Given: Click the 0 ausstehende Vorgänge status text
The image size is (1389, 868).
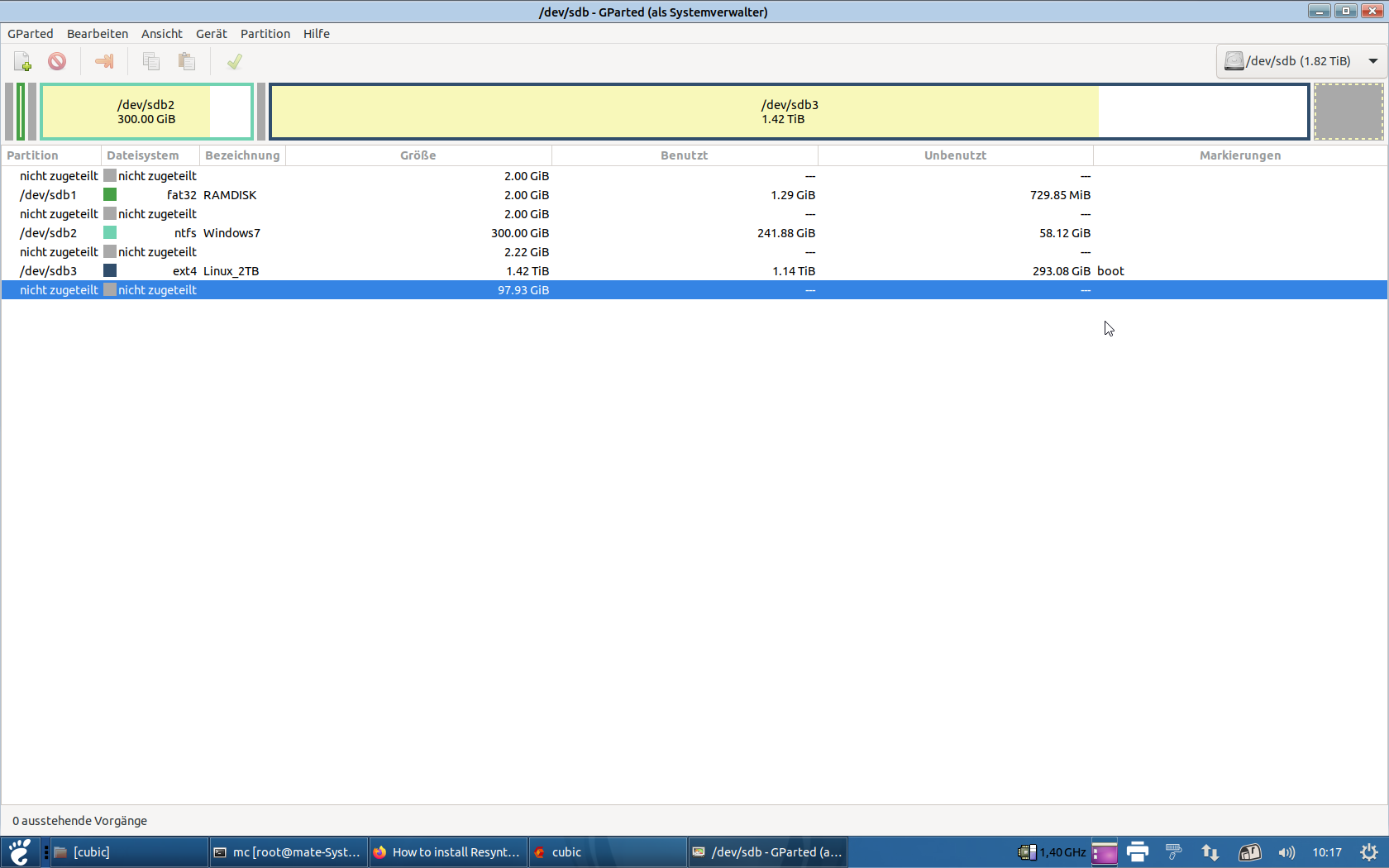Looking at the screenshot, I should point(79,821).
